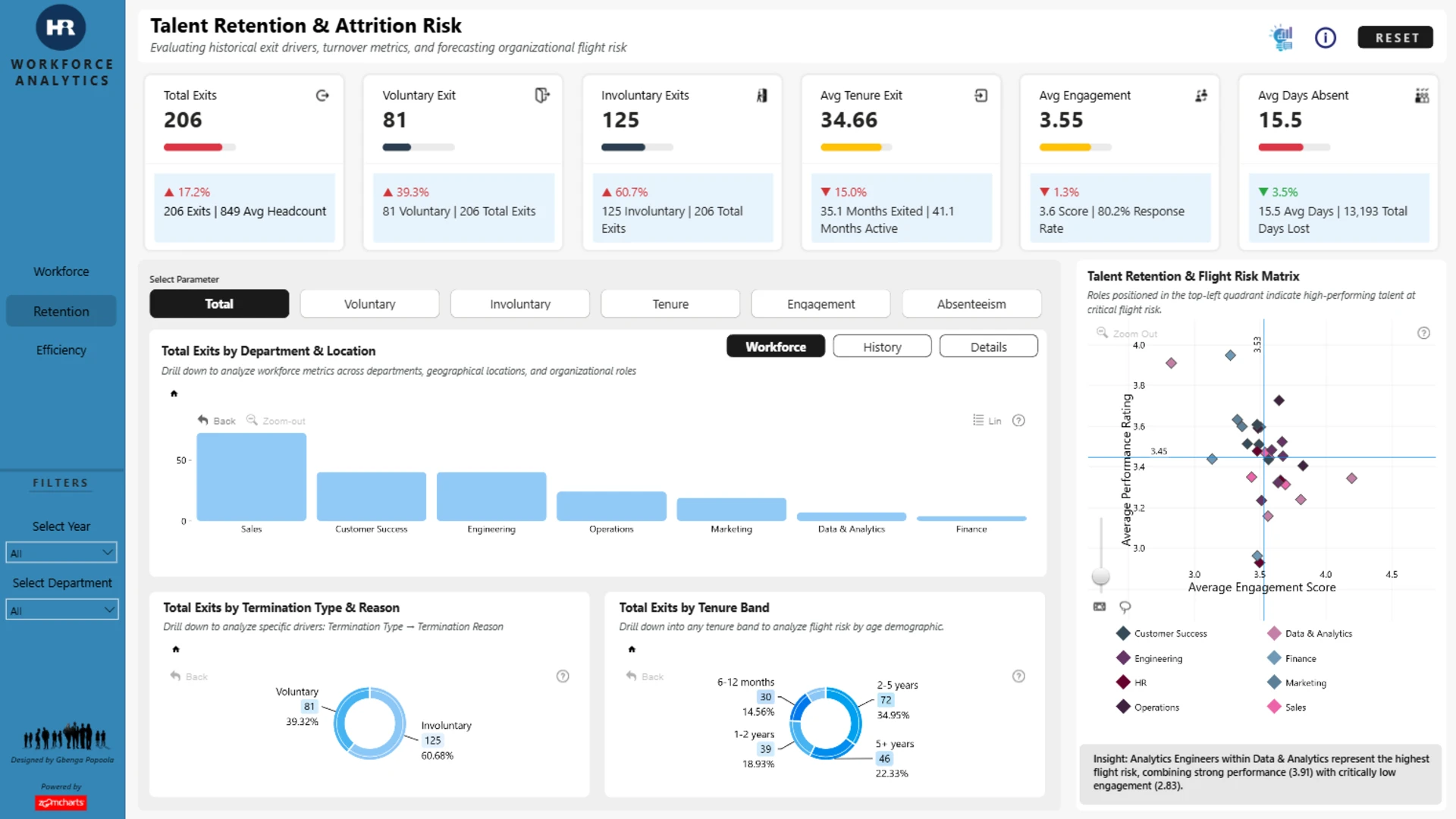This screenshot has width=1456, height=819.
Task: Open the AI insights icon beside info
Action: coord(1282,37)
